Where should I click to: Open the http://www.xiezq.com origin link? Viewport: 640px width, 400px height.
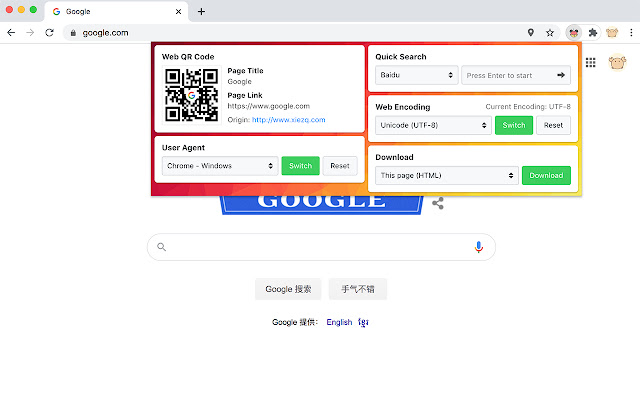pyautogui.click(x=289, y=120)
